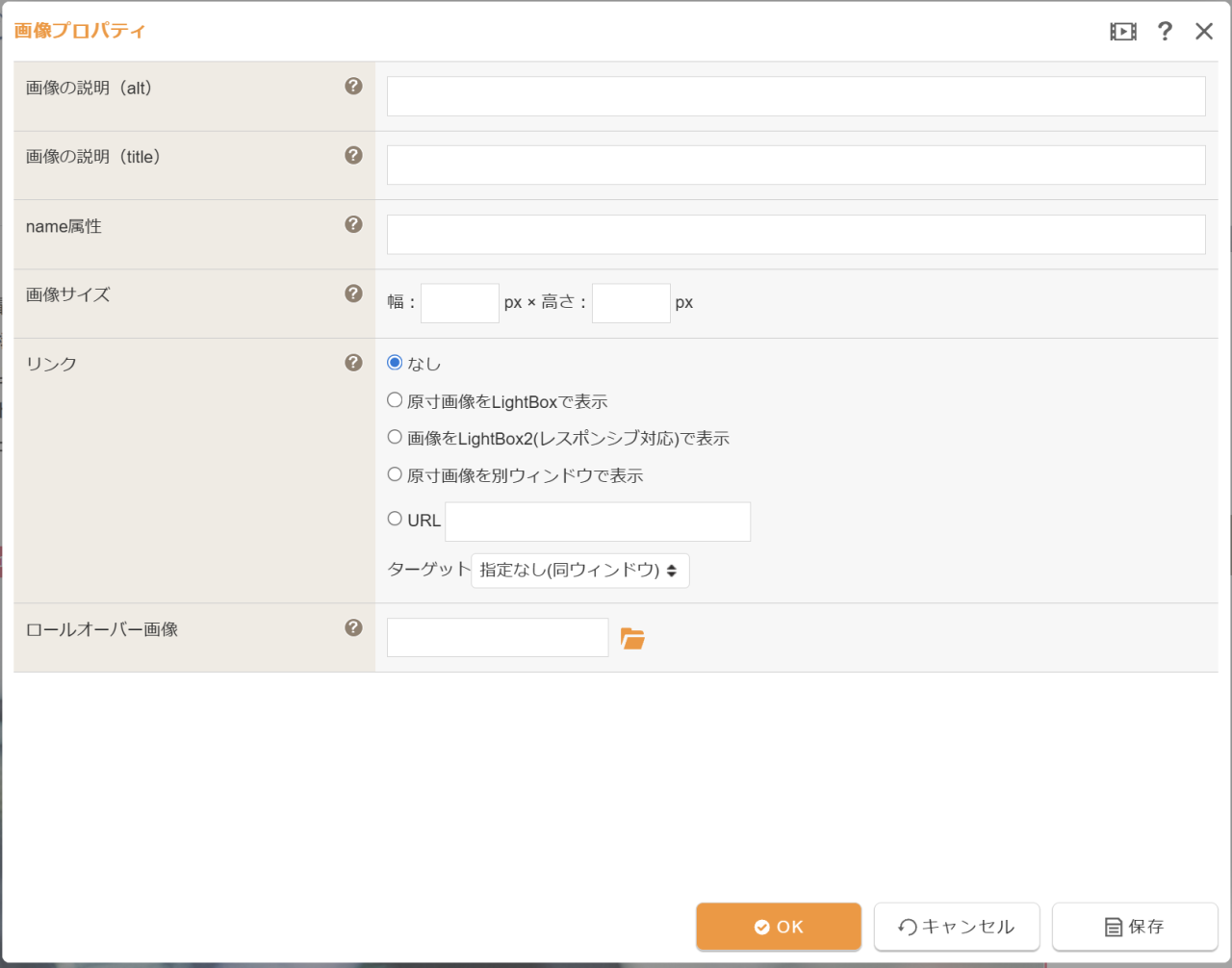Focus the 幅 width input field
1232x968 pixels.
[x=459, y=303]
